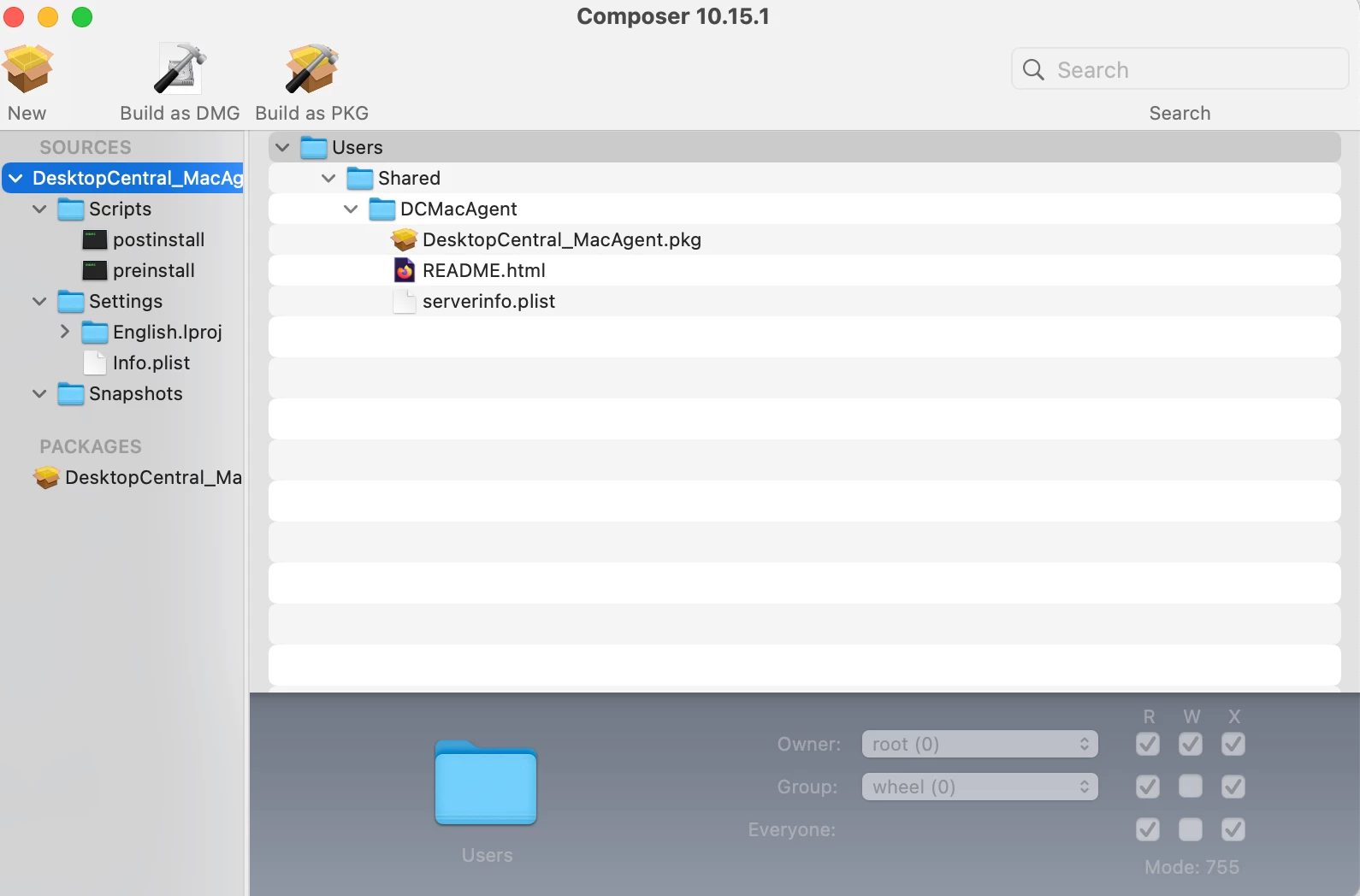Click the postinstall script terminal icon
The width and height of the screenshot is (1360, 896).
coord(95,239)
